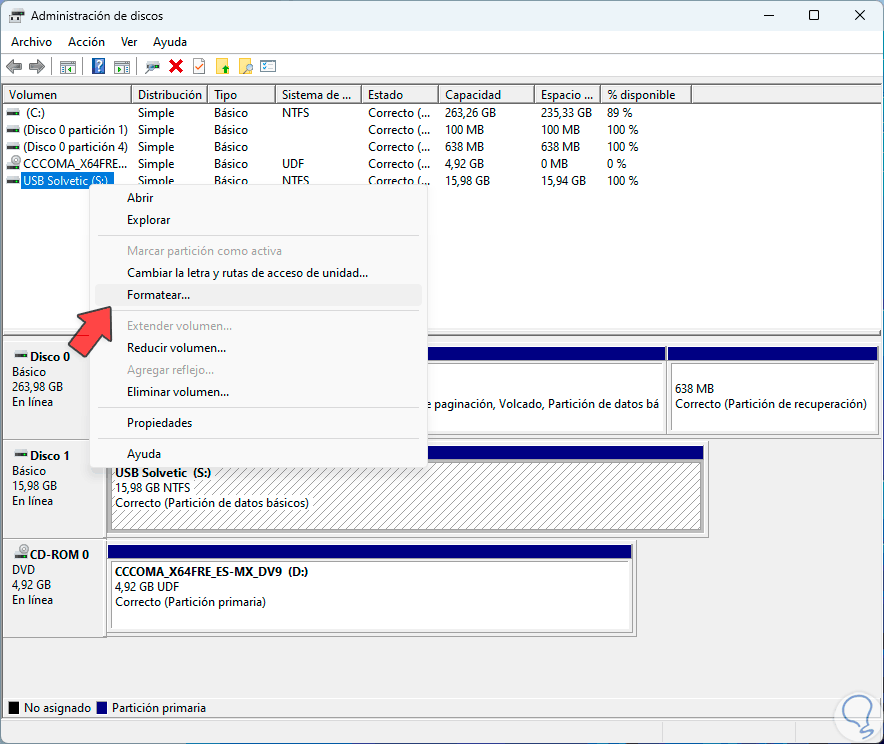Click the Forward arrow toolbar icon
This screenshot has height=744, width=884.
37,67
